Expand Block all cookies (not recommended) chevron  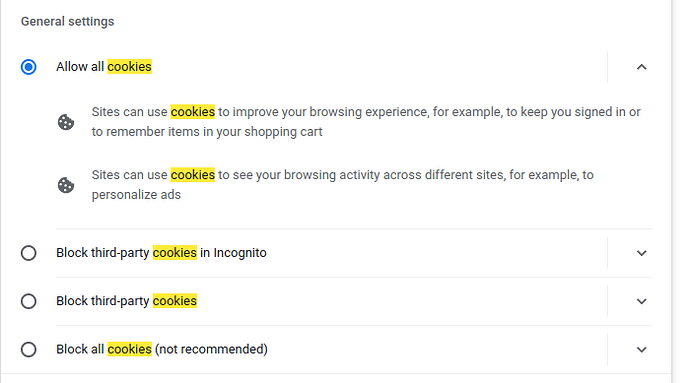click(x=642, y=350)
